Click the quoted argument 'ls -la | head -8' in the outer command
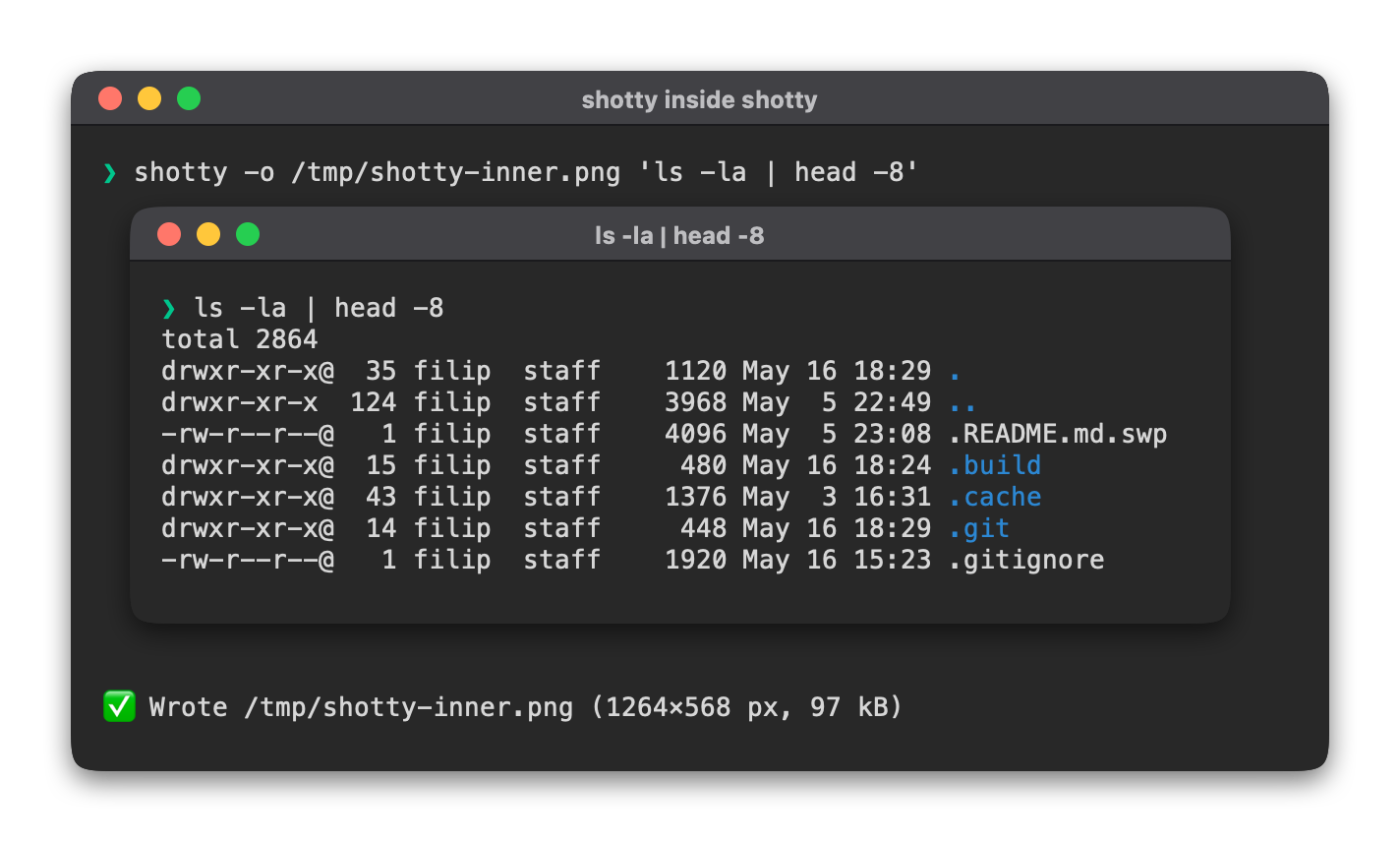 tap(779, 172)
